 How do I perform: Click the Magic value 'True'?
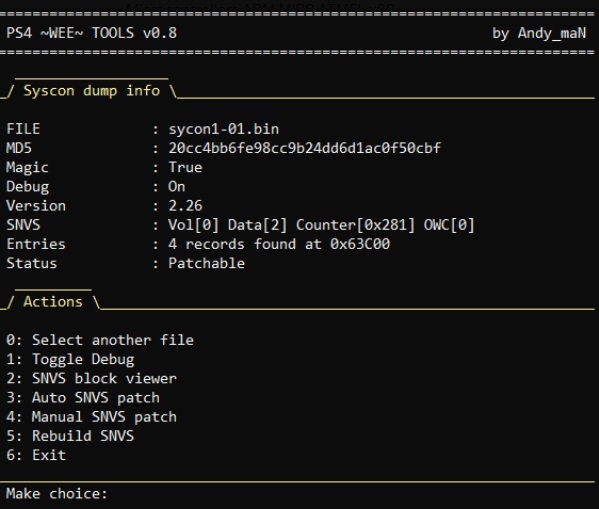tap(185, 167)
